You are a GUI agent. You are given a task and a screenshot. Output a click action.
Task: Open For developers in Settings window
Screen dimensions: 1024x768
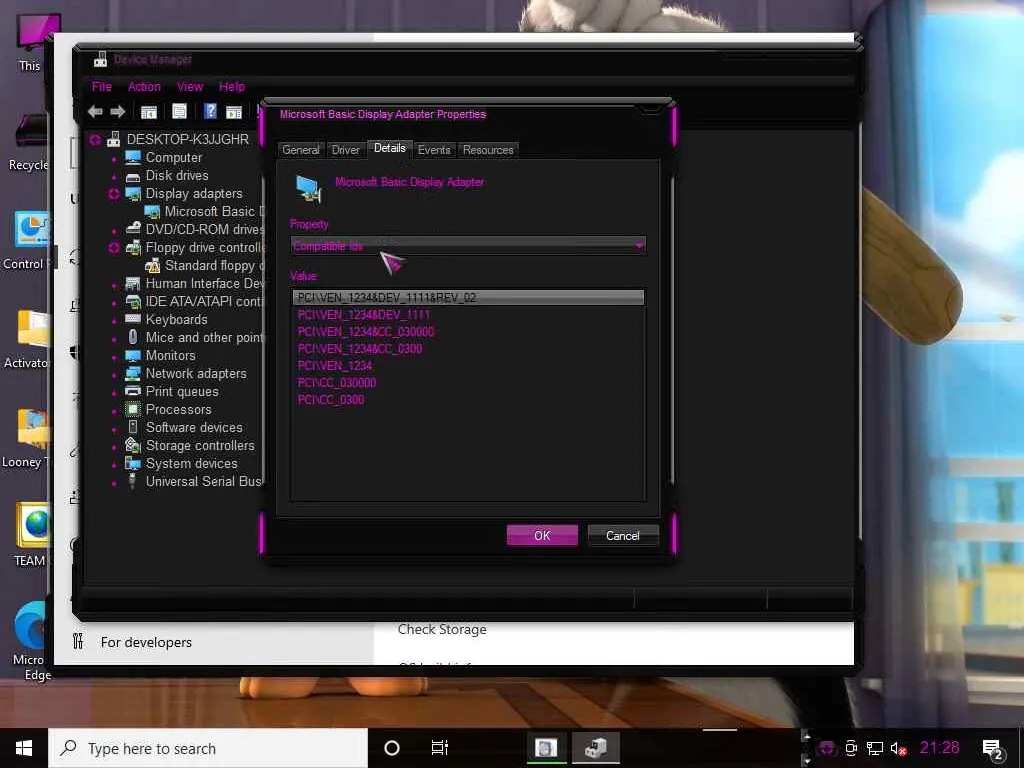coord(146,643)
